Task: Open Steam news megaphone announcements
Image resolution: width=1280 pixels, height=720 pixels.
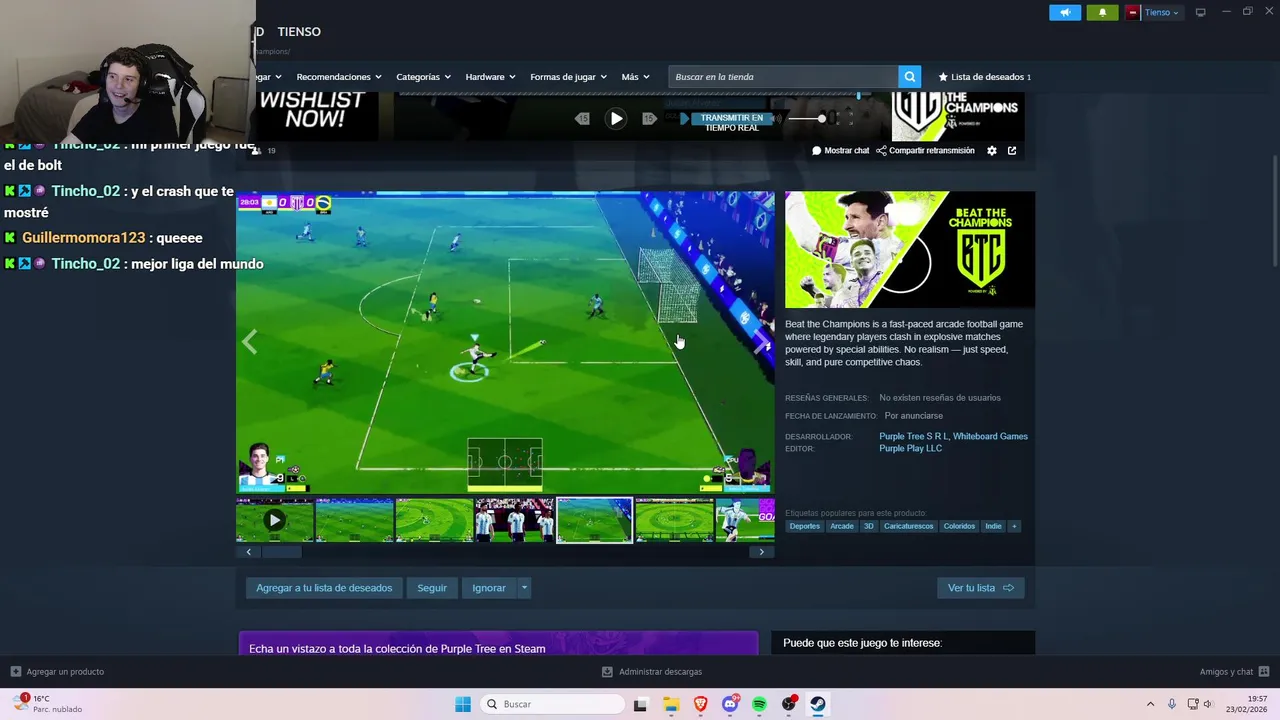Action: coord(1065,12)
